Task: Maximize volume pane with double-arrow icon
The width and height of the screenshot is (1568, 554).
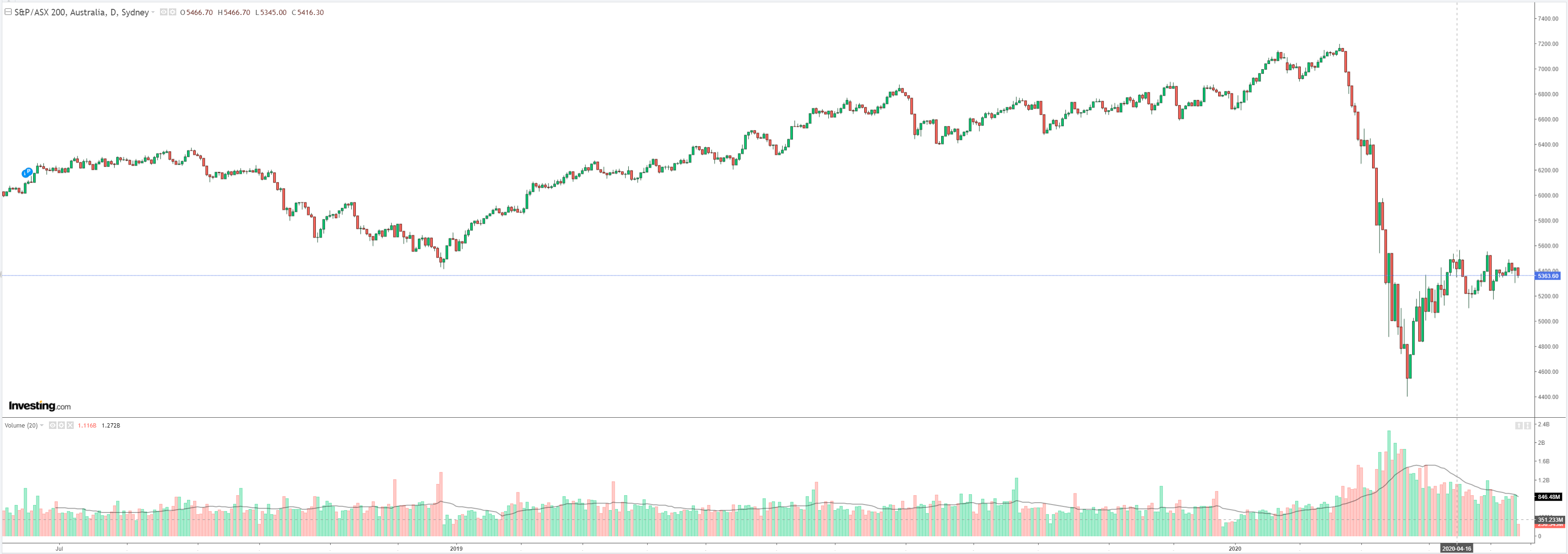Action: click(x=1527, y=425)
